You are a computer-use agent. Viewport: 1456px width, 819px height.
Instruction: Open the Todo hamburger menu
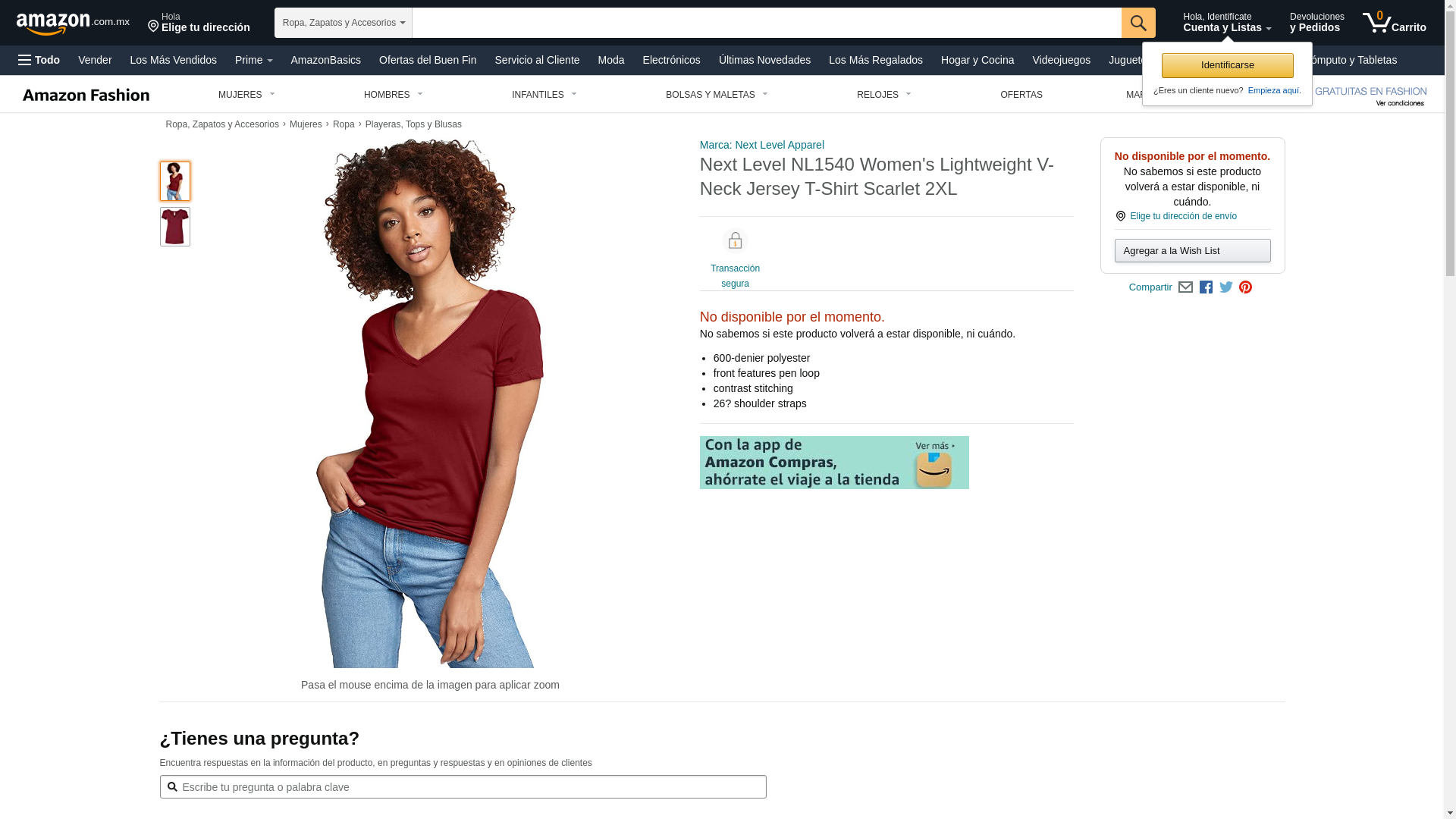[x=39, y=60]
